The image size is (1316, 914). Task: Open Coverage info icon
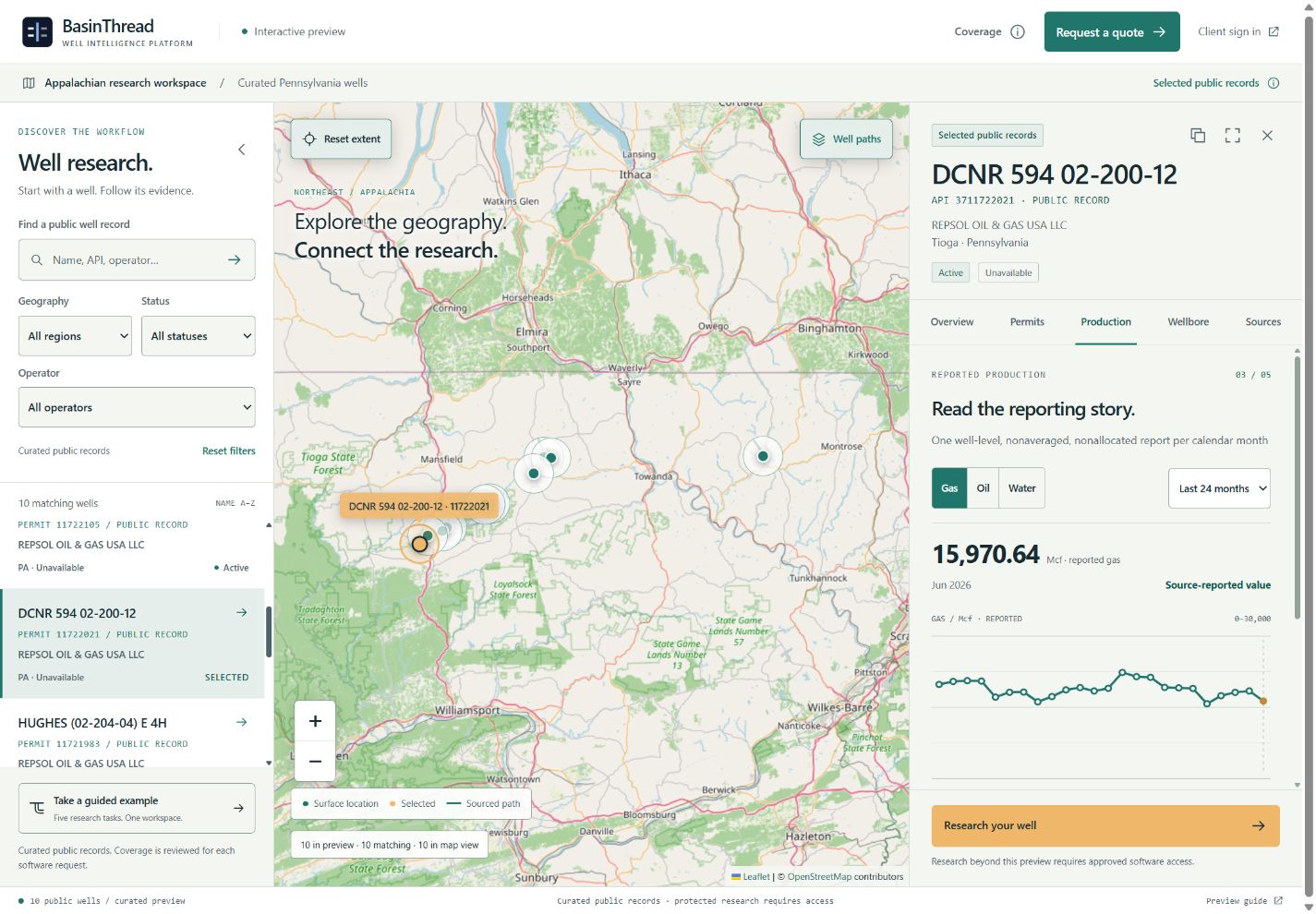(x=1018, y=31)
